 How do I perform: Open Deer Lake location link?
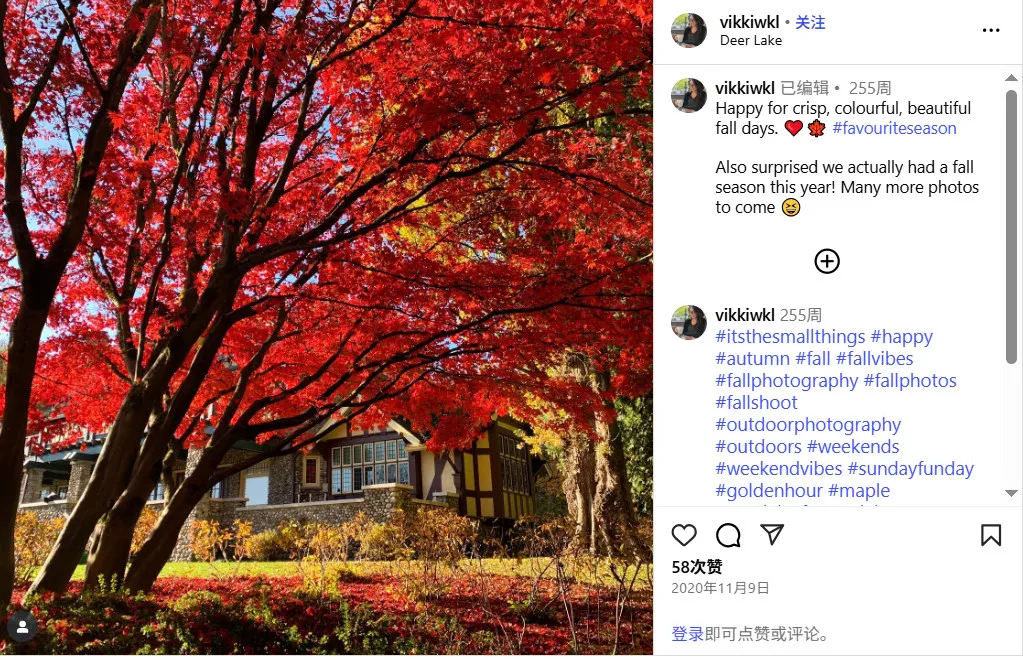tap(751, 40)
